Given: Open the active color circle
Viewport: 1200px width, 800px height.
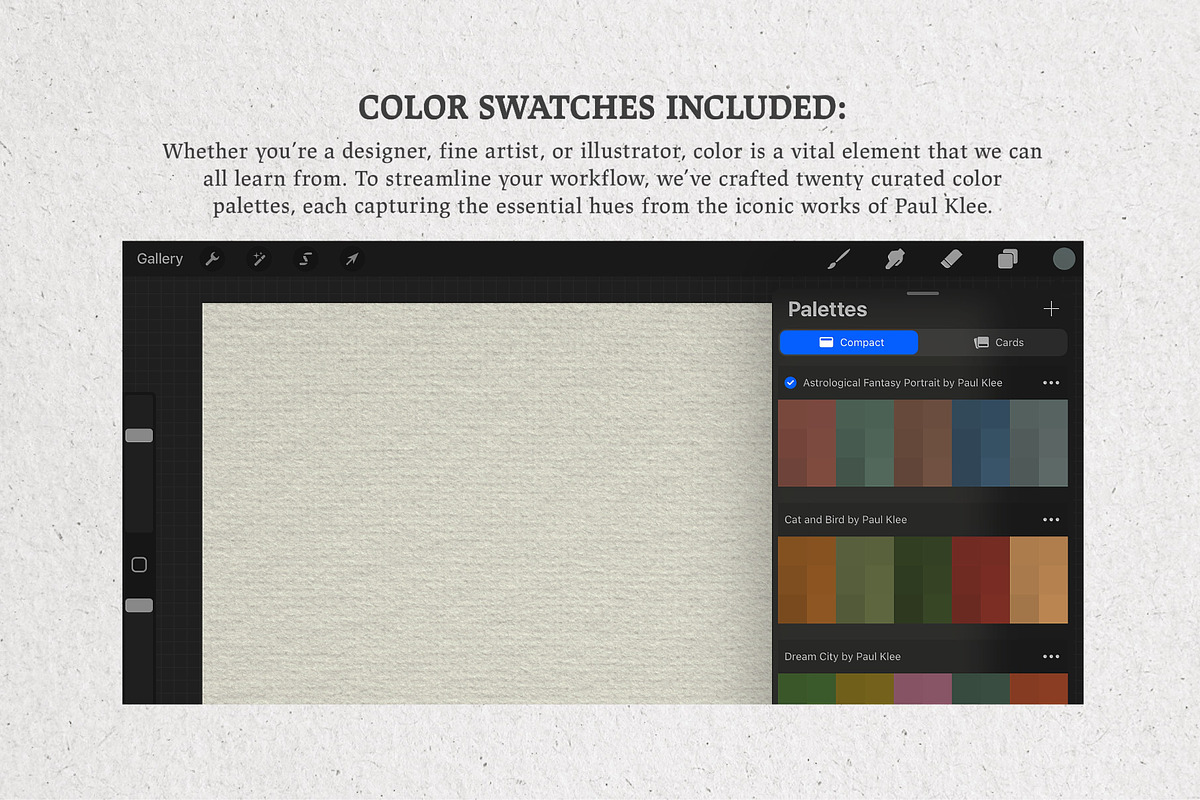Looking at the screenshot, I should tap(1063, 259).
